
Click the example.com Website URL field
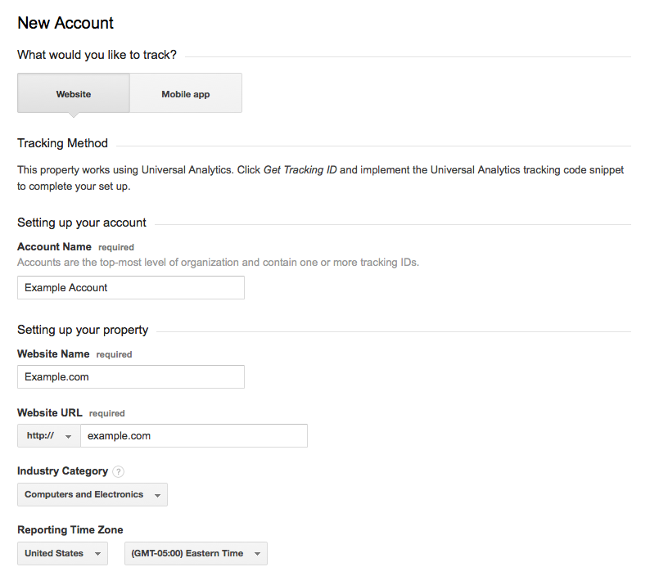(x=193, y=436)
